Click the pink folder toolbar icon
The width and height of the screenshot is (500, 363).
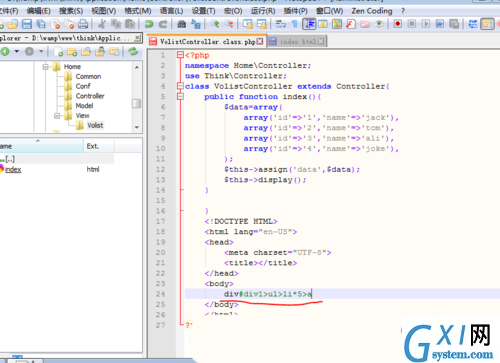[365, 24]
